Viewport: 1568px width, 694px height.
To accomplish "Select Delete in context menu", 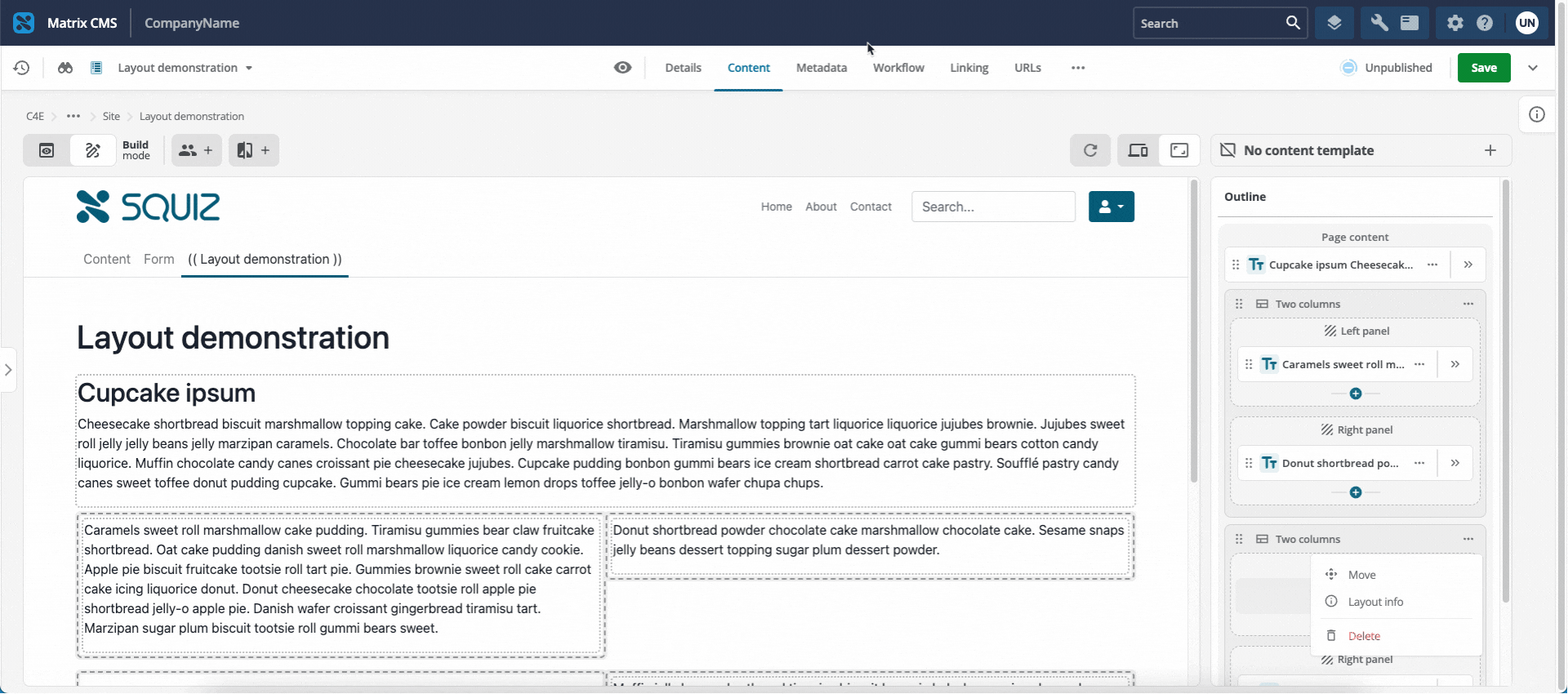I will click(1396, 636).
